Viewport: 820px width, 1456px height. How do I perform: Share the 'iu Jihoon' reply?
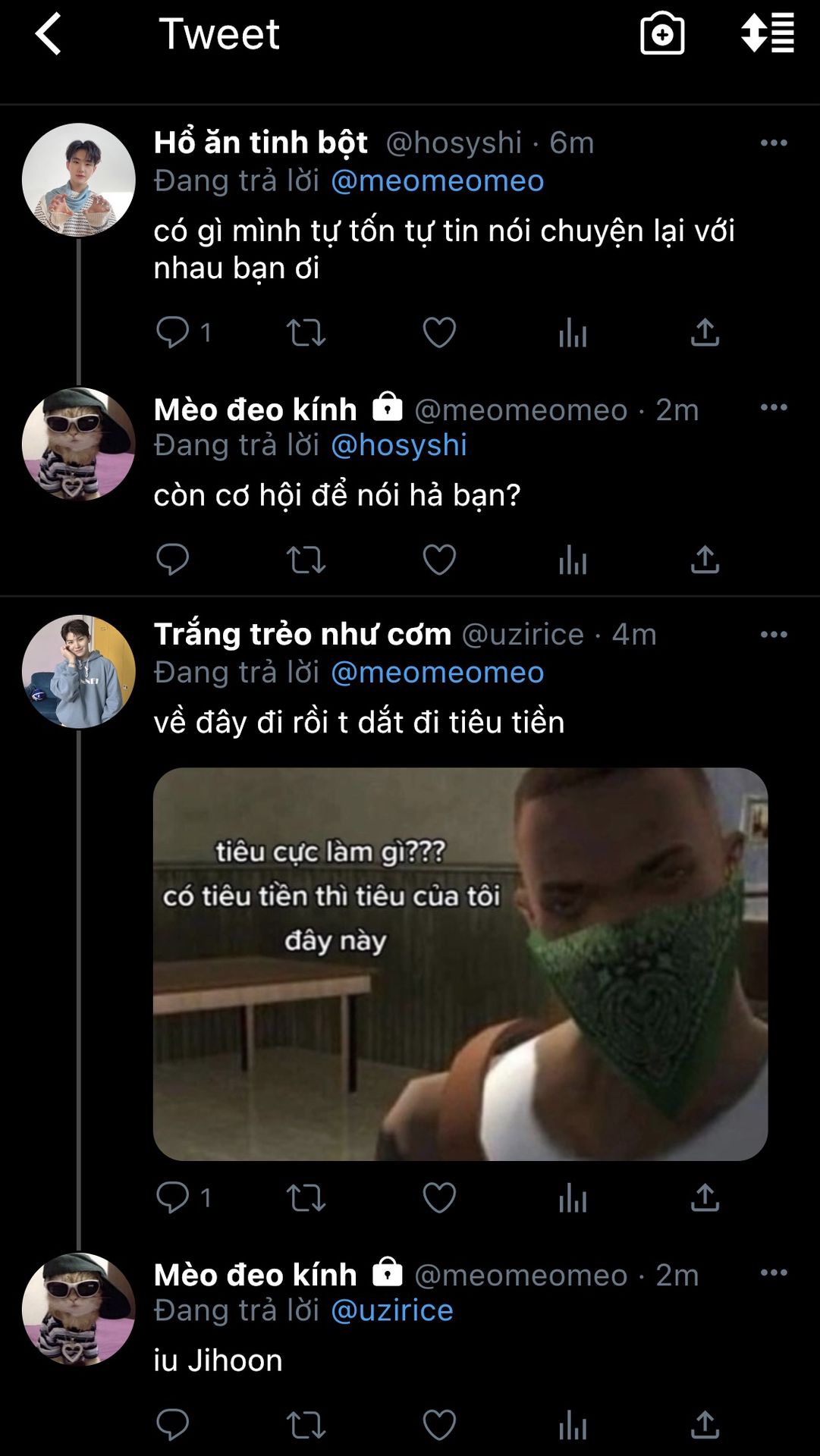(x=705, y=1425)
